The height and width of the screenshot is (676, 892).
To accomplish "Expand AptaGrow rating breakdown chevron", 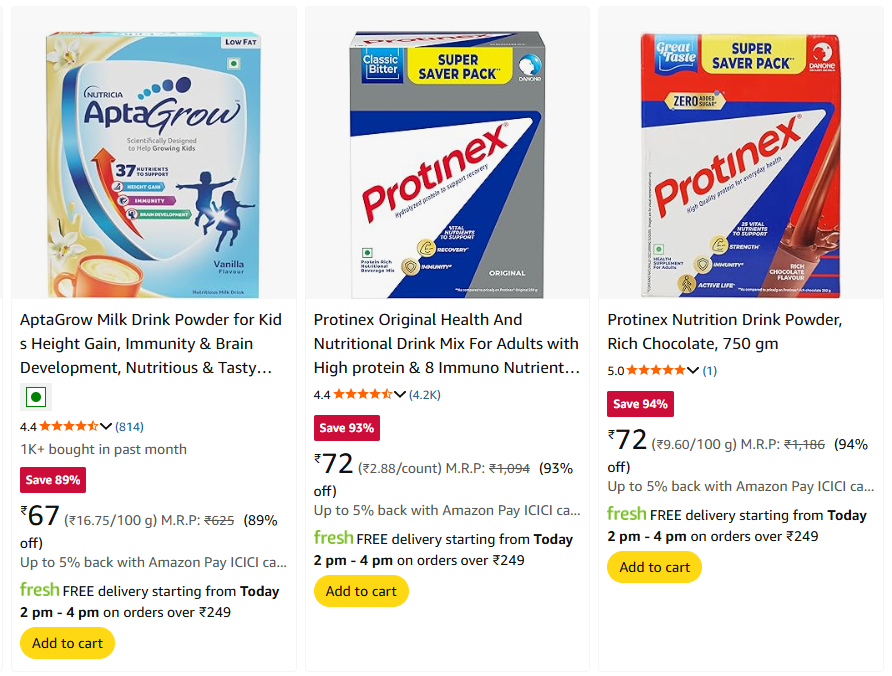I will (106, 427).
